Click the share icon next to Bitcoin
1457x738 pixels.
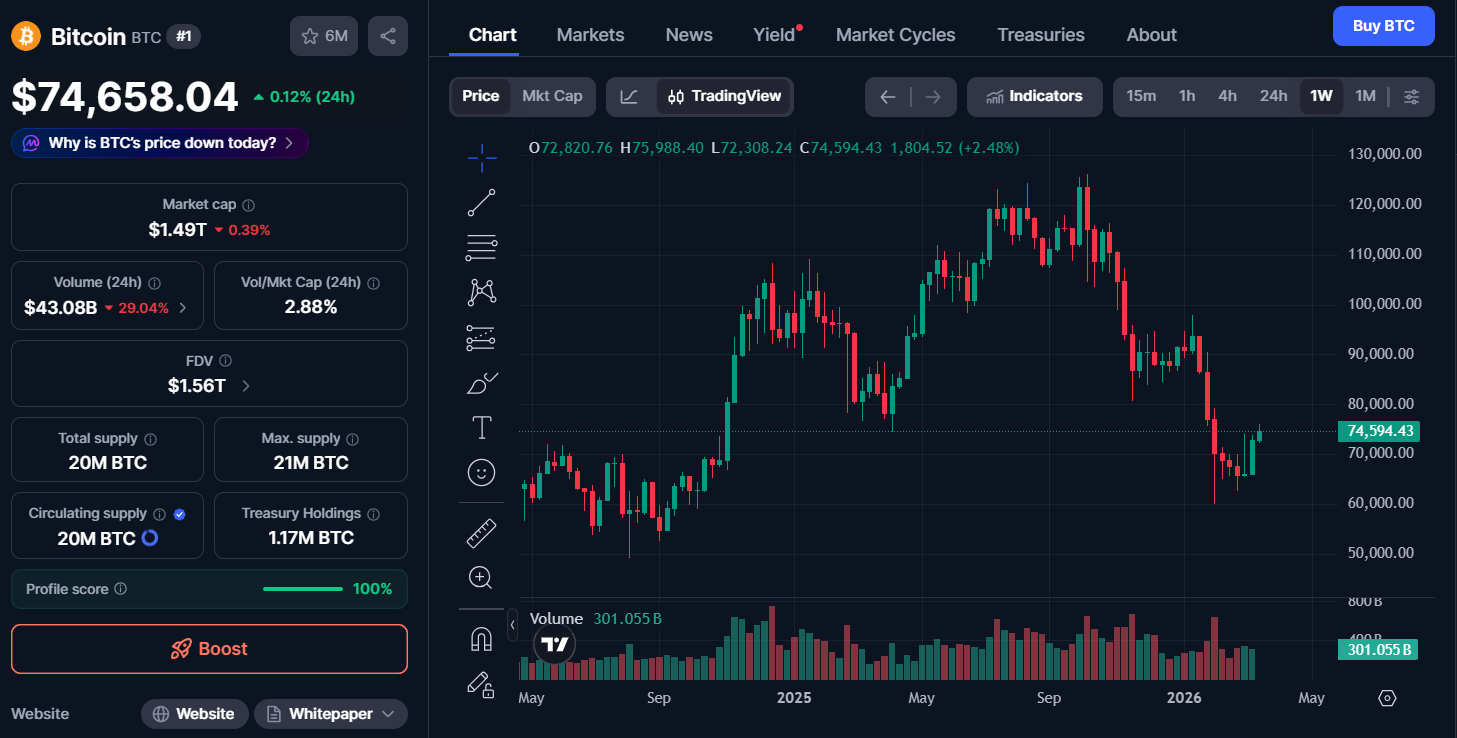pos(388,36)
